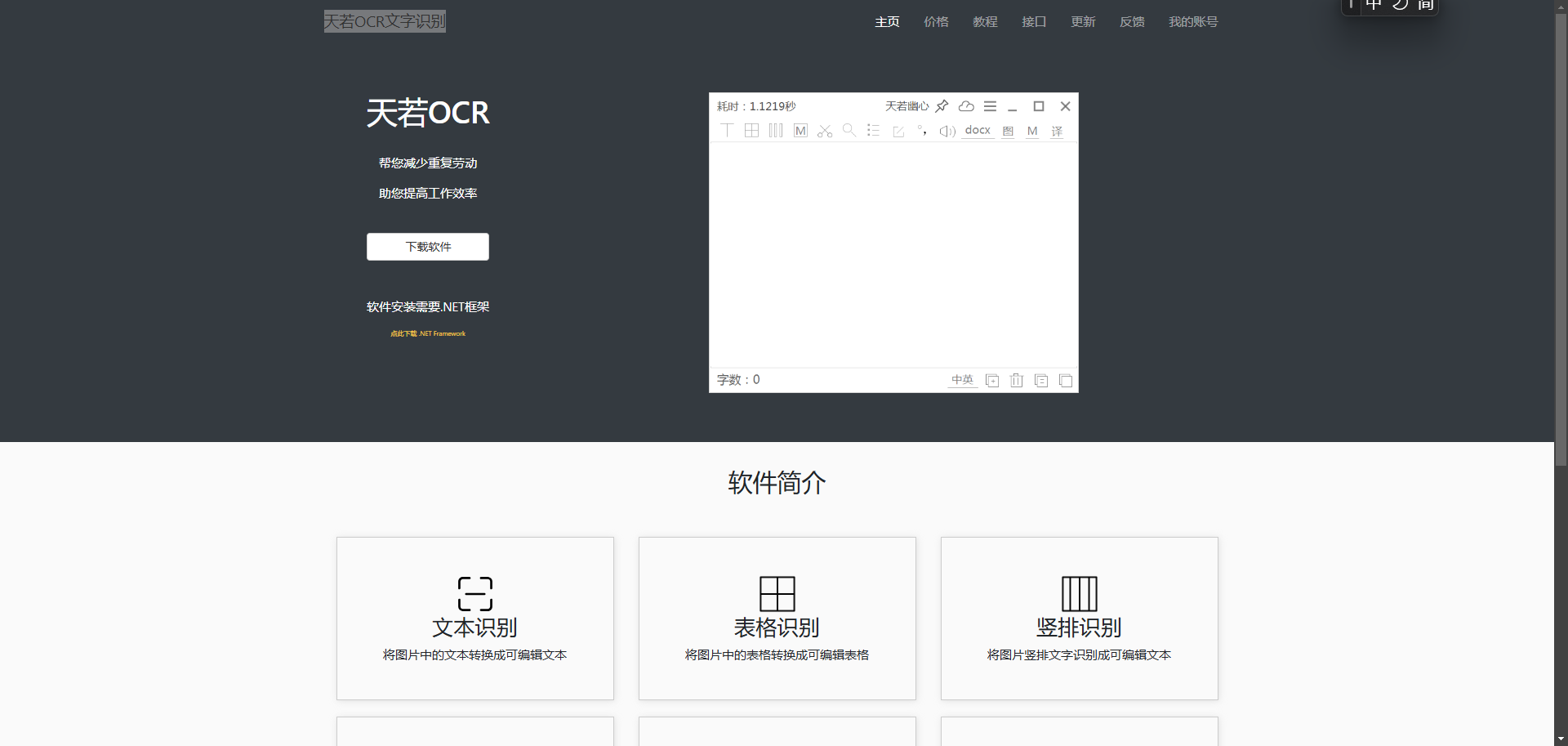Click the magnifier search icon
1568x746 pixels.
[x=849, y=131]
